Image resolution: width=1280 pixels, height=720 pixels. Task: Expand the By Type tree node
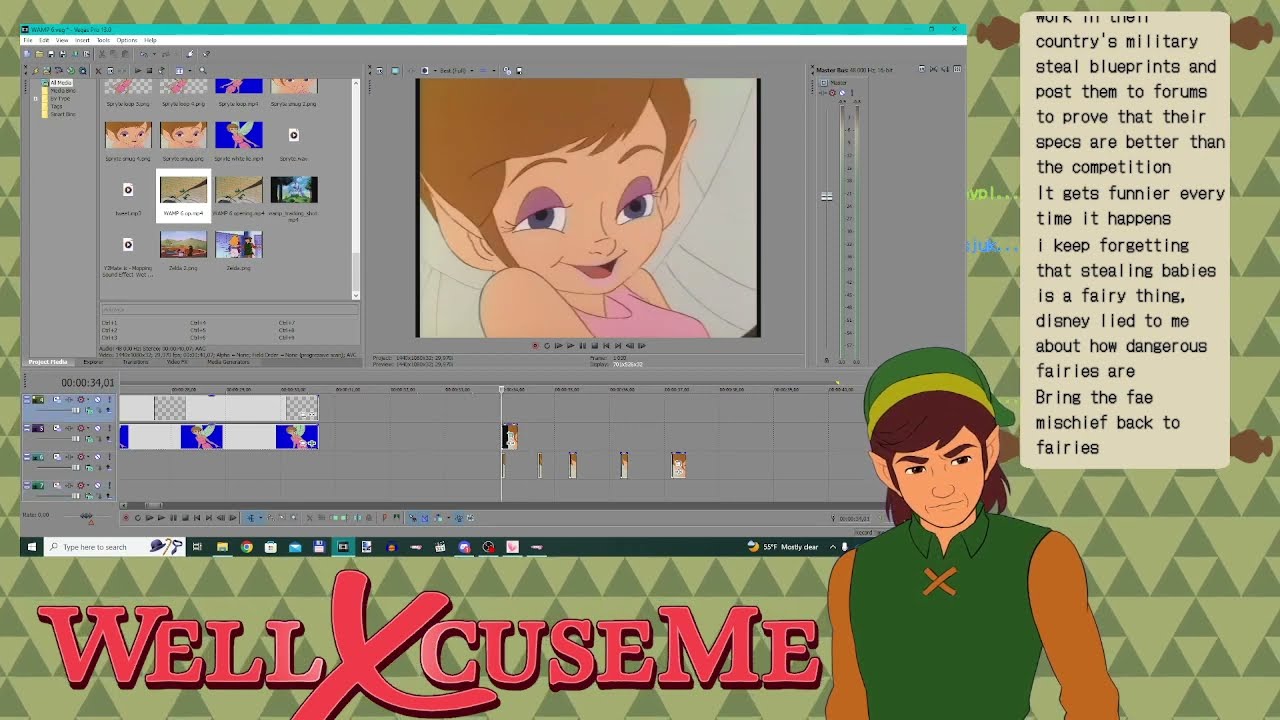(x=35, y=99)
